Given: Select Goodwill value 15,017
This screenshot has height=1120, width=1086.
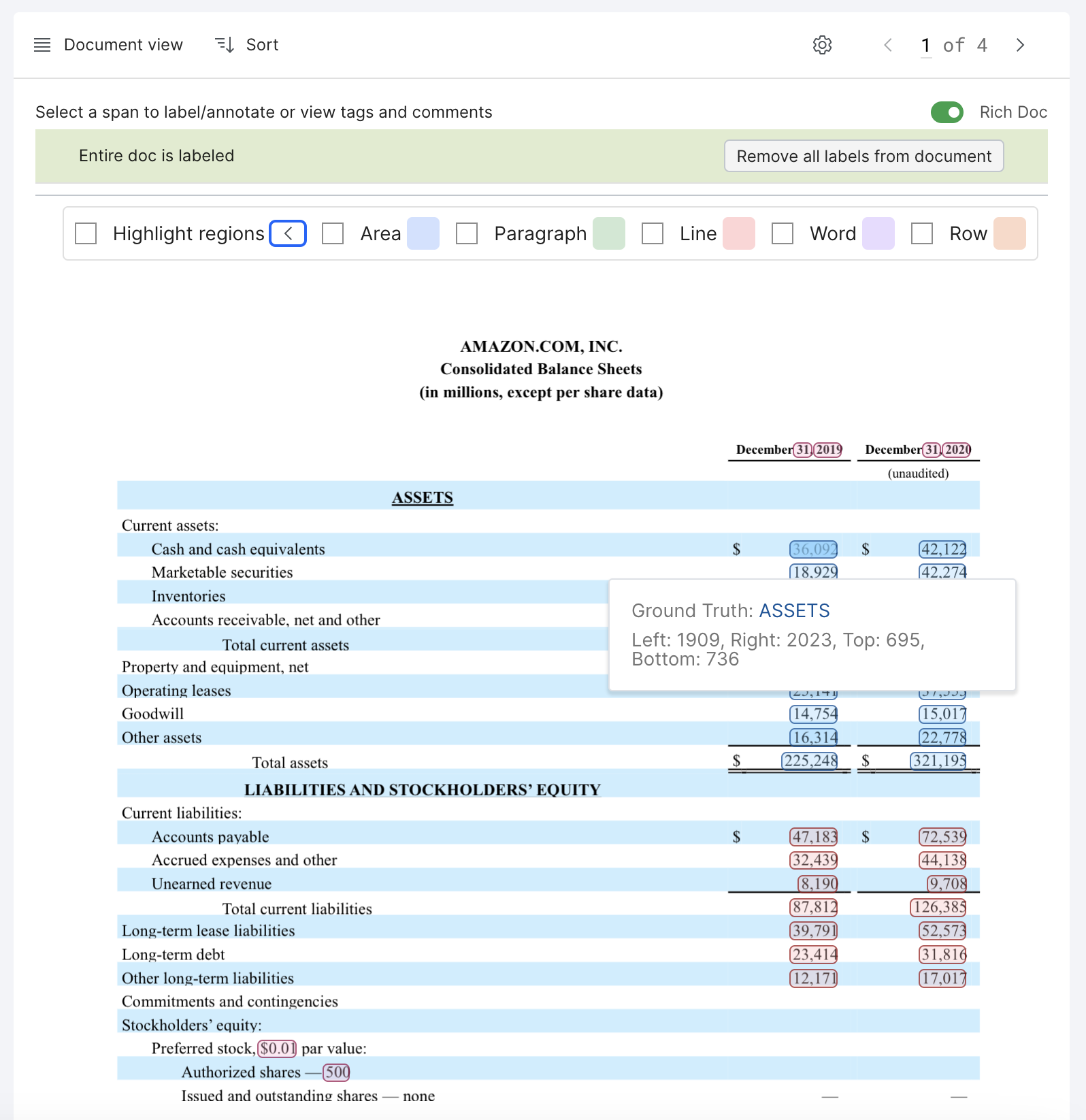Looking at the screenshot, I should tap(943, 714).
